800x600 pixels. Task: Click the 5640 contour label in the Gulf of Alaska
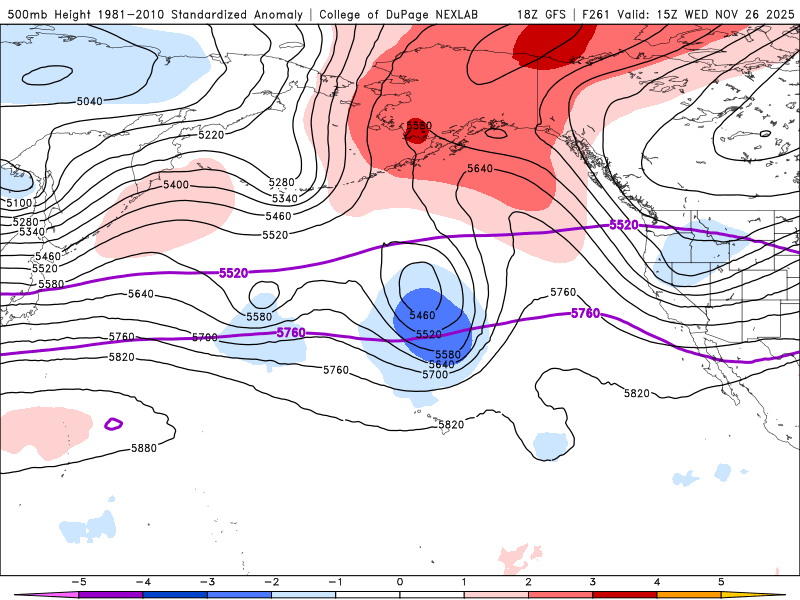click(x=480, y=168)
